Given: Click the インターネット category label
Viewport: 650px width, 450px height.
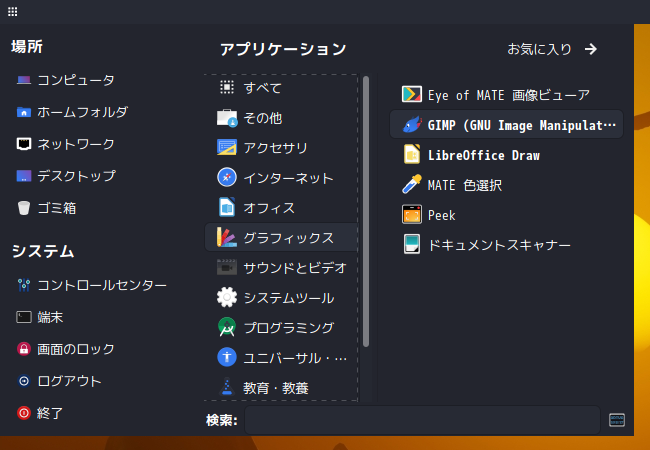Looking at the screenshot, I should click(289, 178).
